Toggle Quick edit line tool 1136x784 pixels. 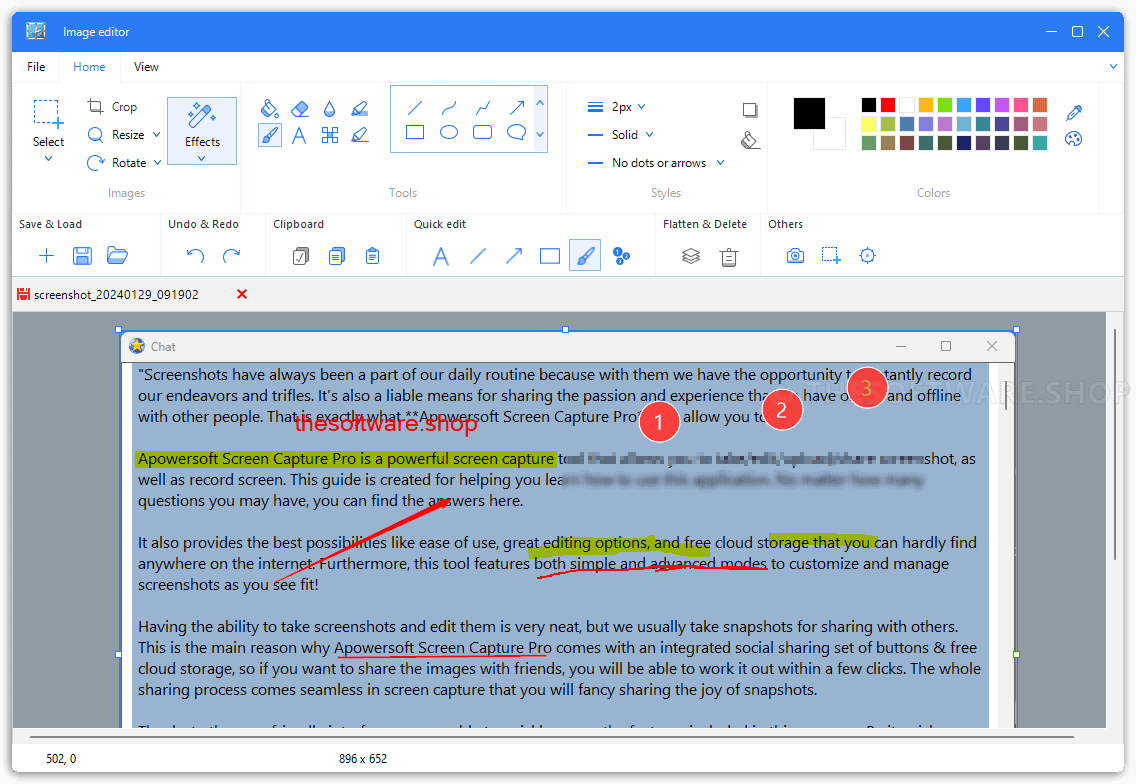pos(477,256)
